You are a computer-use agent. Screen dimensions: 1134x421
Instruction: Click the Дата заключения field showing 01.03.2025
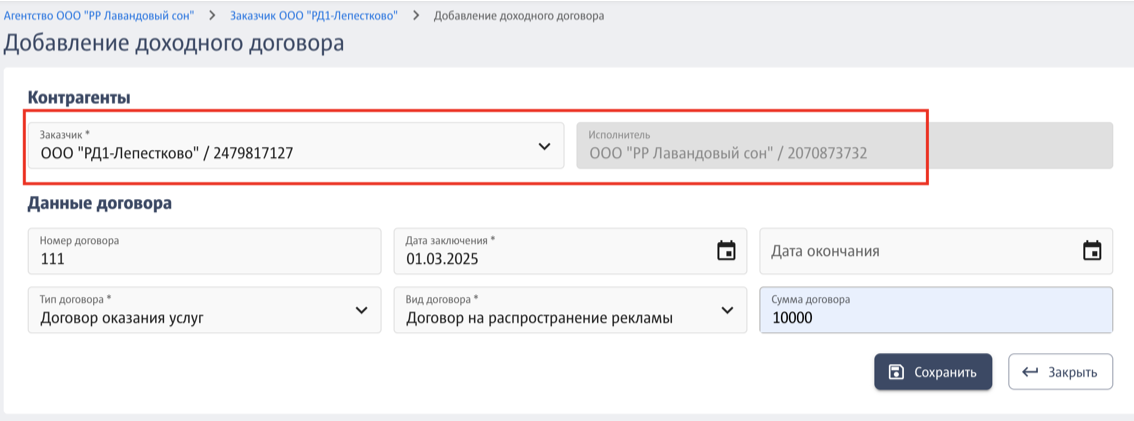[x=570, y=251]
